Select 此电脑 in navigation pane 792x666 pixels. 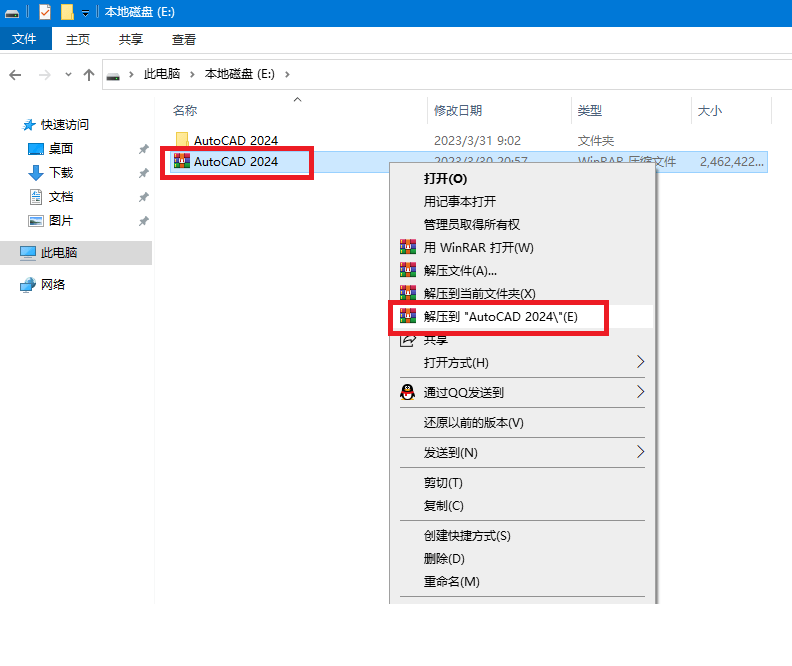[x=76, y=252]
